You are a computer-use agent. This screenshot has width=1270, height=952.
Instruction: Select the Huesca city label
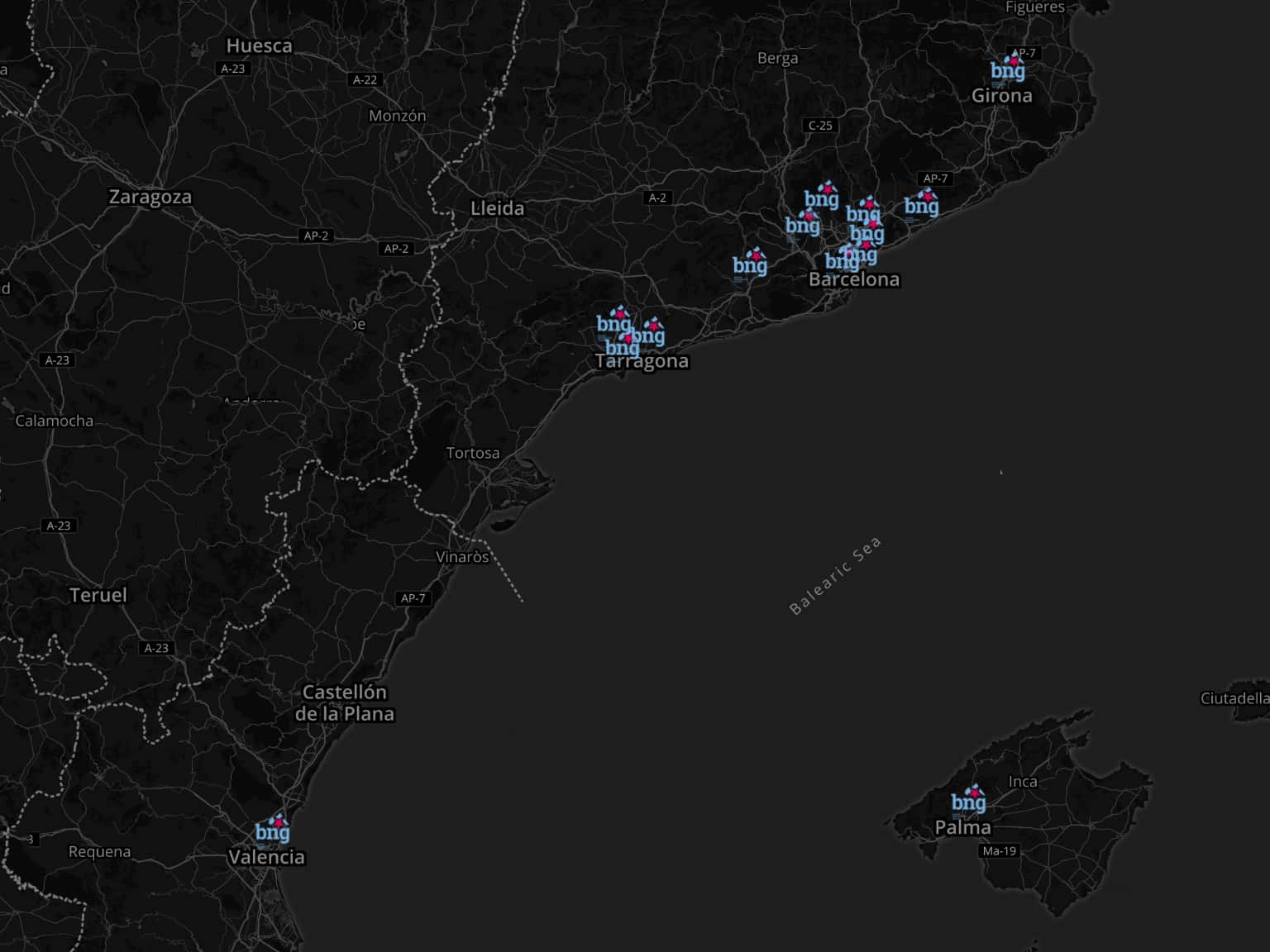pos(259,46)
